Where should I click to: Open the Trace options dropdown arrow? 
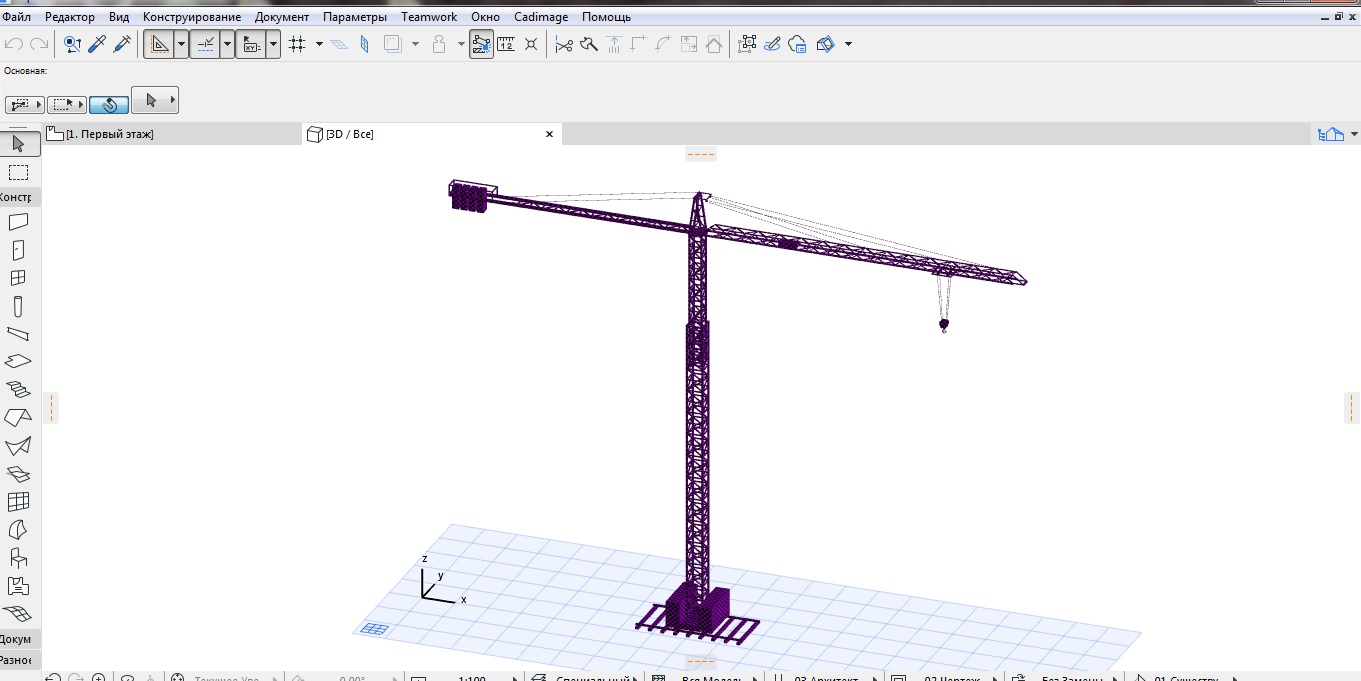(x=415, y=44)
